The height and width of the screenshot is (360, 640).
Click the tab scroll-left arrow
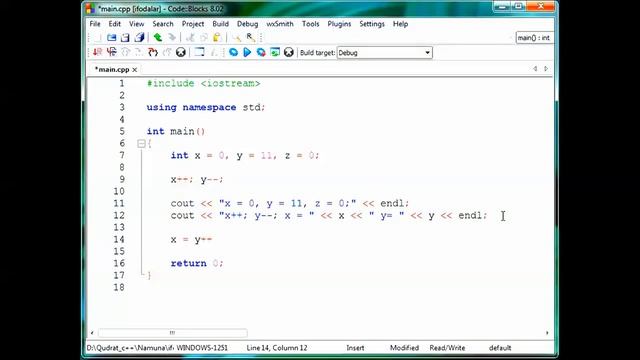(x=535, y=69)
